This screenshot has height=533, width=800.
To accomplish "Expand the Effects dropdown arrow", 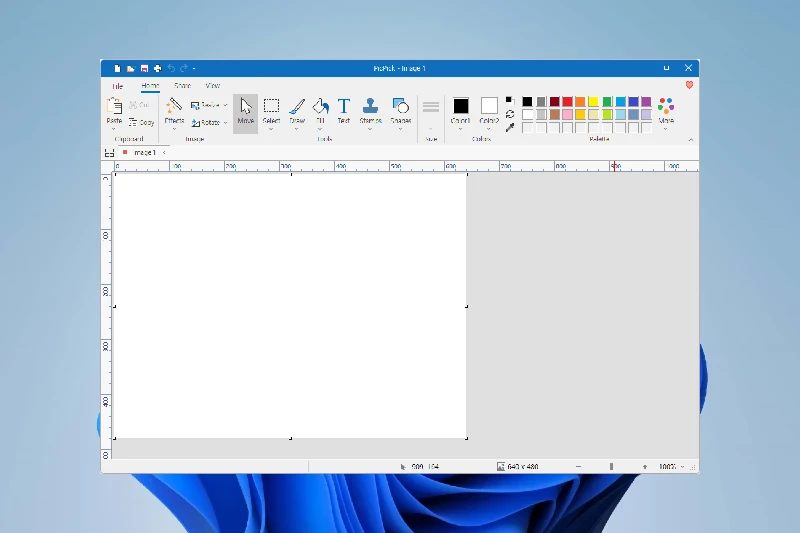I will [x=174, y=129].
